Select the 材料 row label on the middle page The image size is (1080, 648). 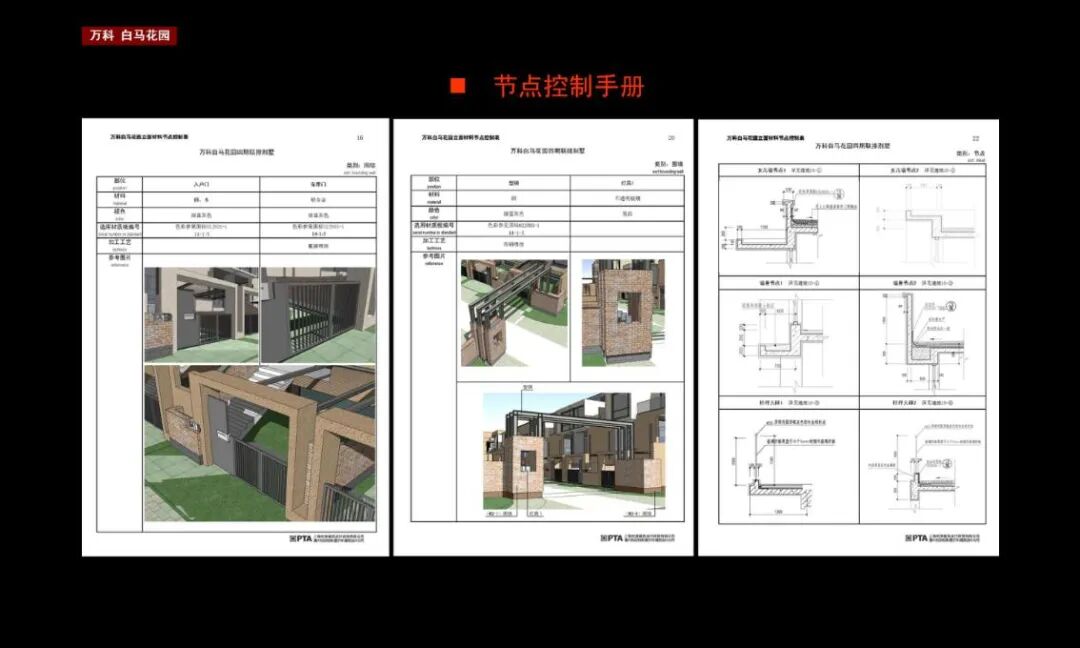(x=434, y=198)
